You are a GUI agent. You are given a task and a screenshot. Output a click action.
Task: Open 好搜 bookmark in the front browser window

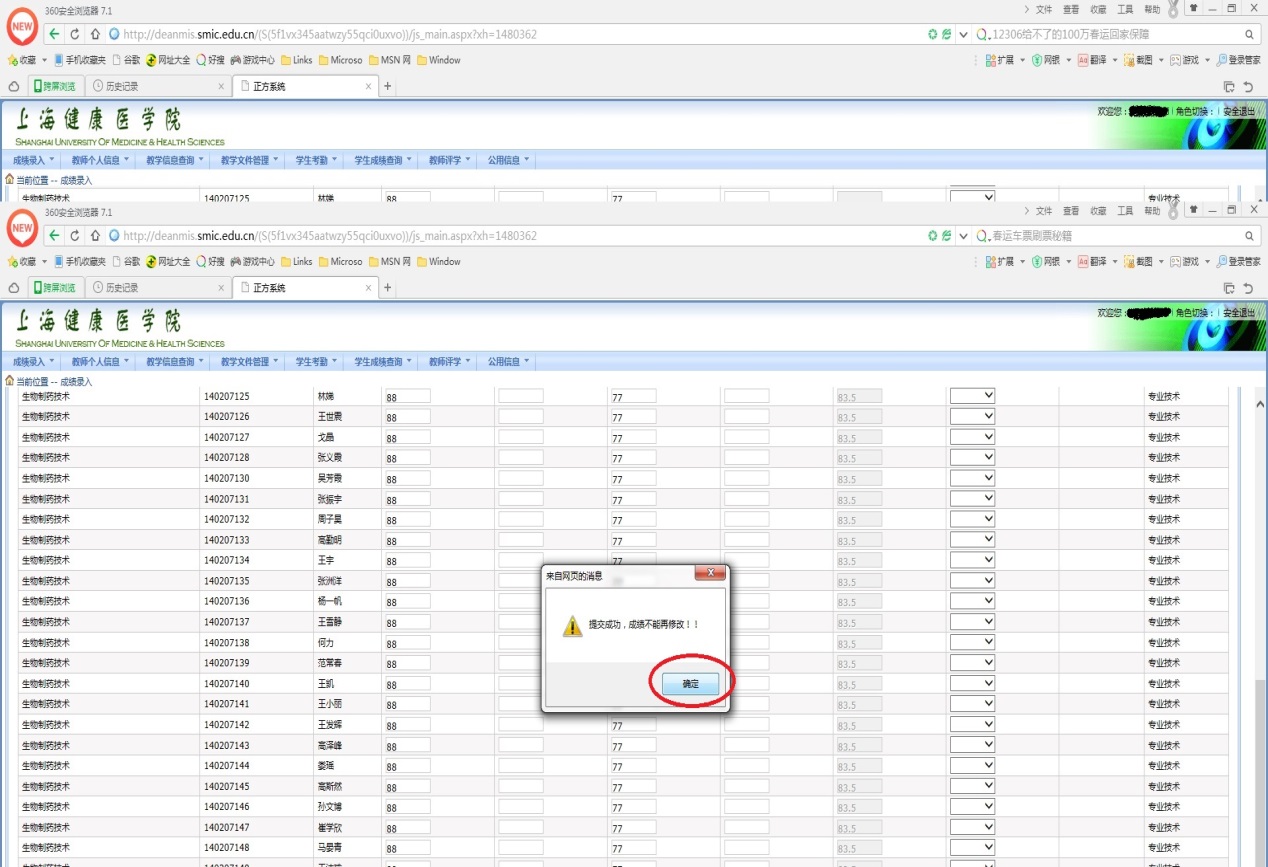pos(211,262)
